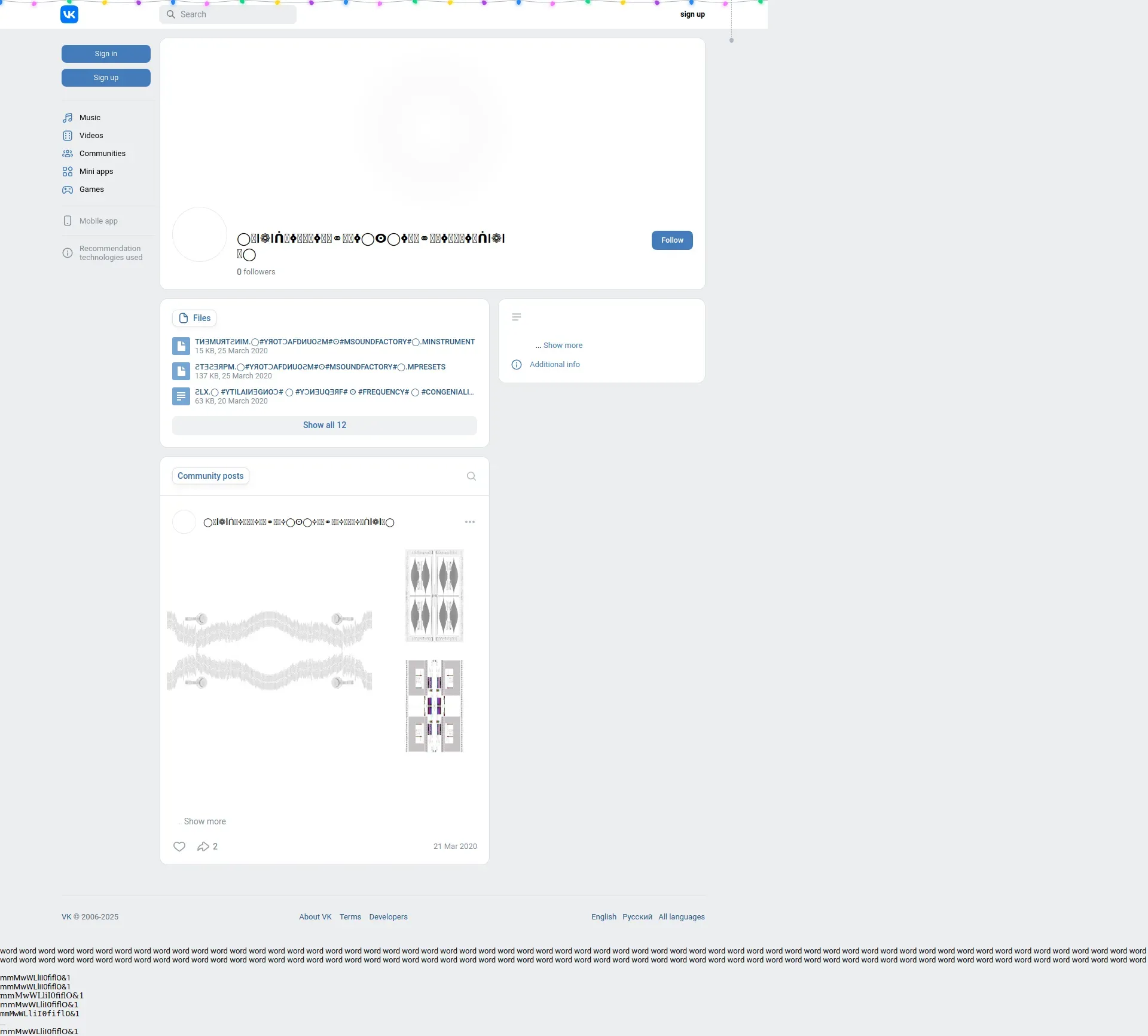Click the VK logo icon
Screen dimensions: 1148x1036
69,14
